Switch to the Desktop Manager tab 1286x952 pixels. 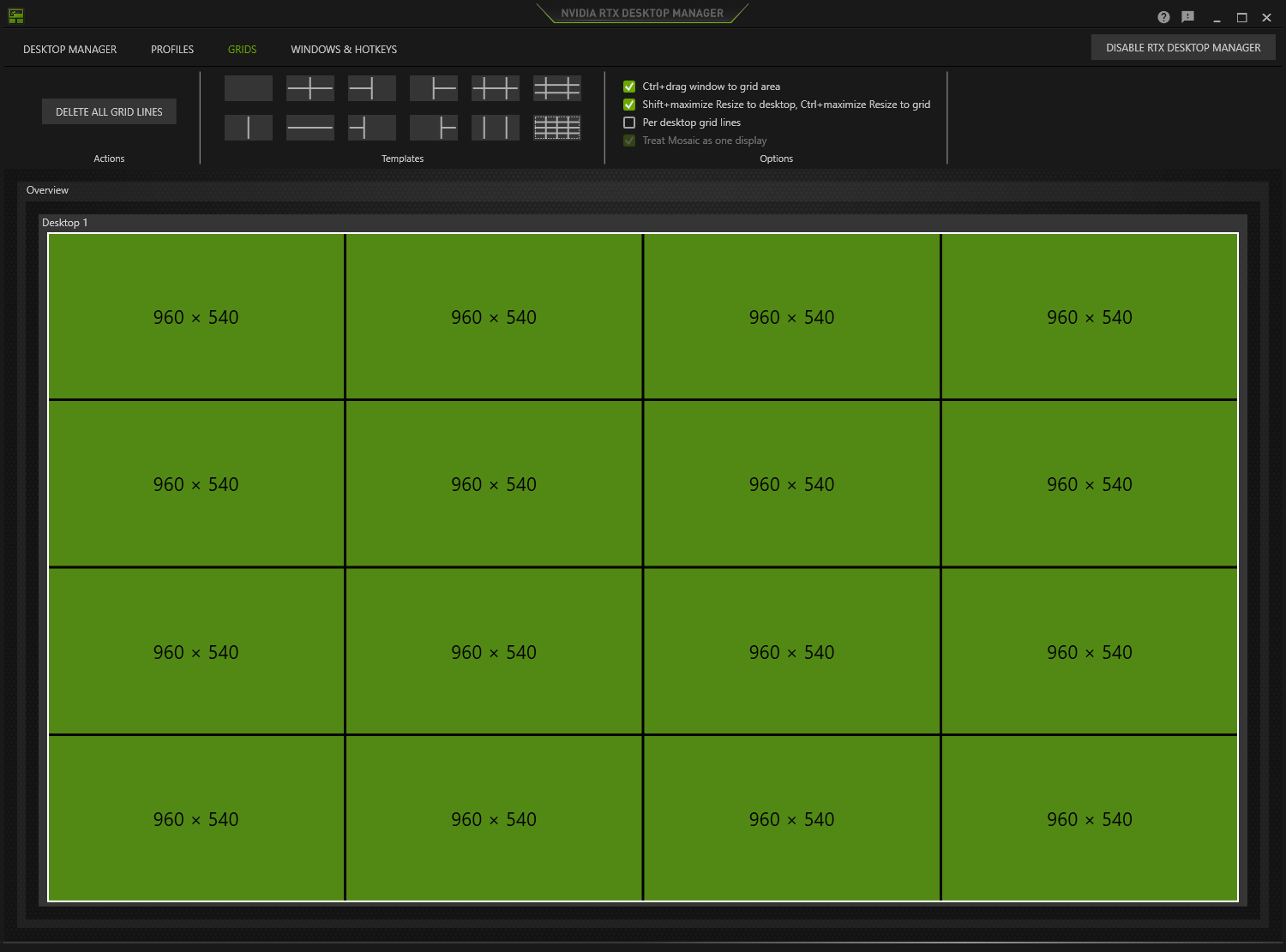coord(69,50)
